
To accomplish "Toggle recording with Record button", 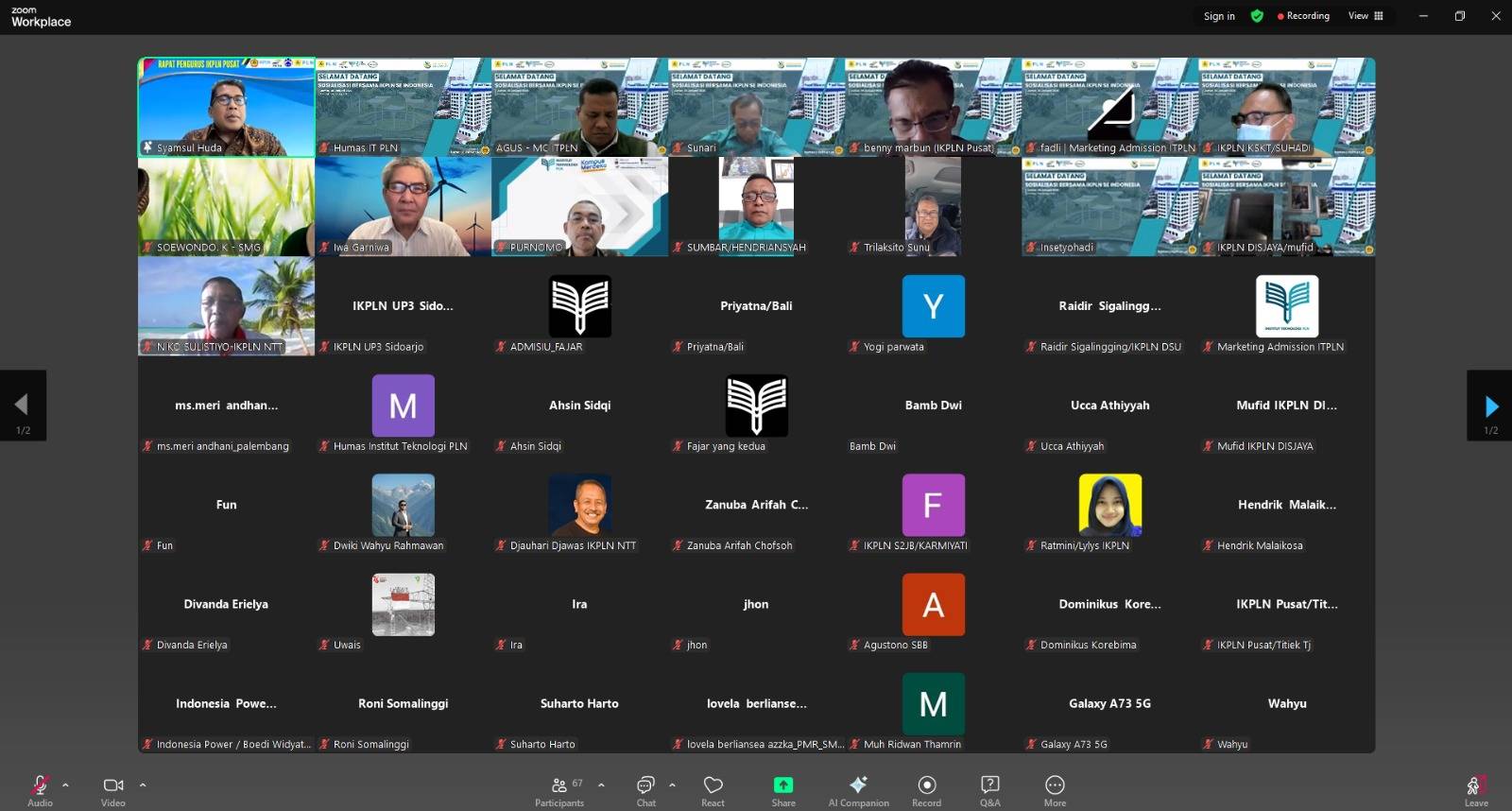I will pyautogui.click(x=926, y=790).
